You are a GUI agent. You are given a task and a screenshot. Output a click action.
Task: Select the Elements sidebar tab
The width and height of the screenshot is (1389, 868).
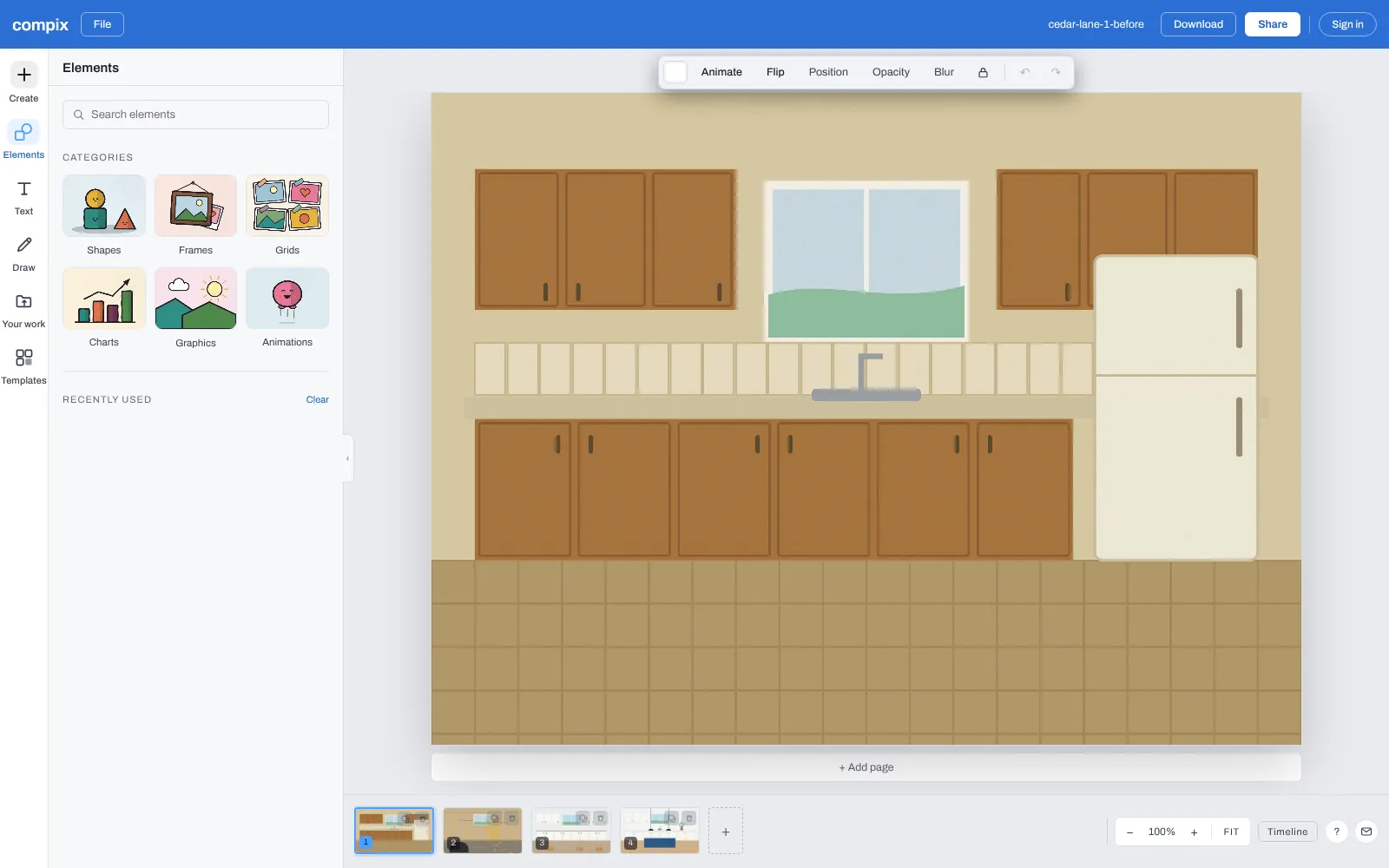pos(23,139)
